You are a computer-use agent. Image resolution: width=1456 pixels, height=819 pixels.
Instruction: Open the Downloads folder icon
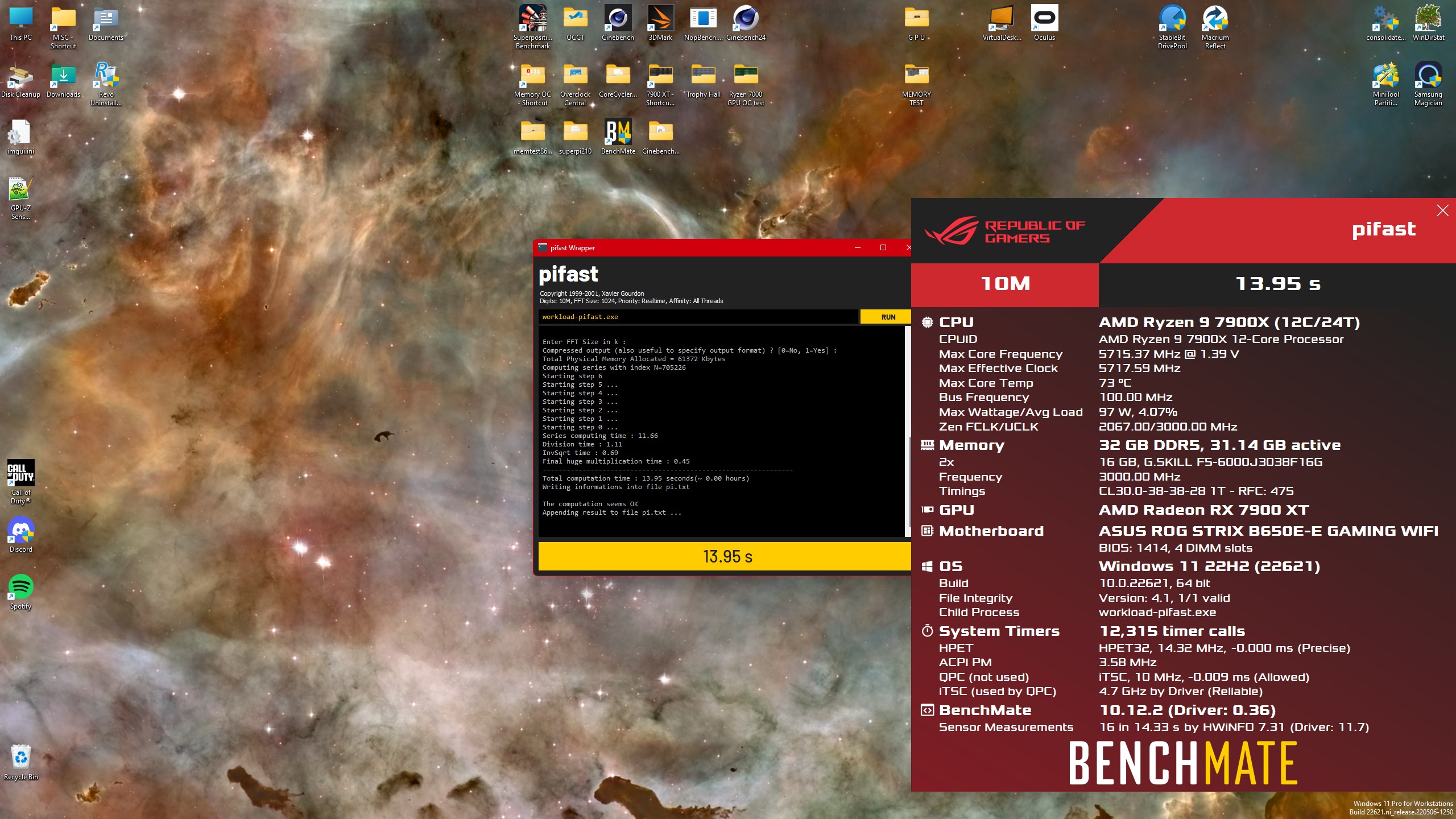63,81
